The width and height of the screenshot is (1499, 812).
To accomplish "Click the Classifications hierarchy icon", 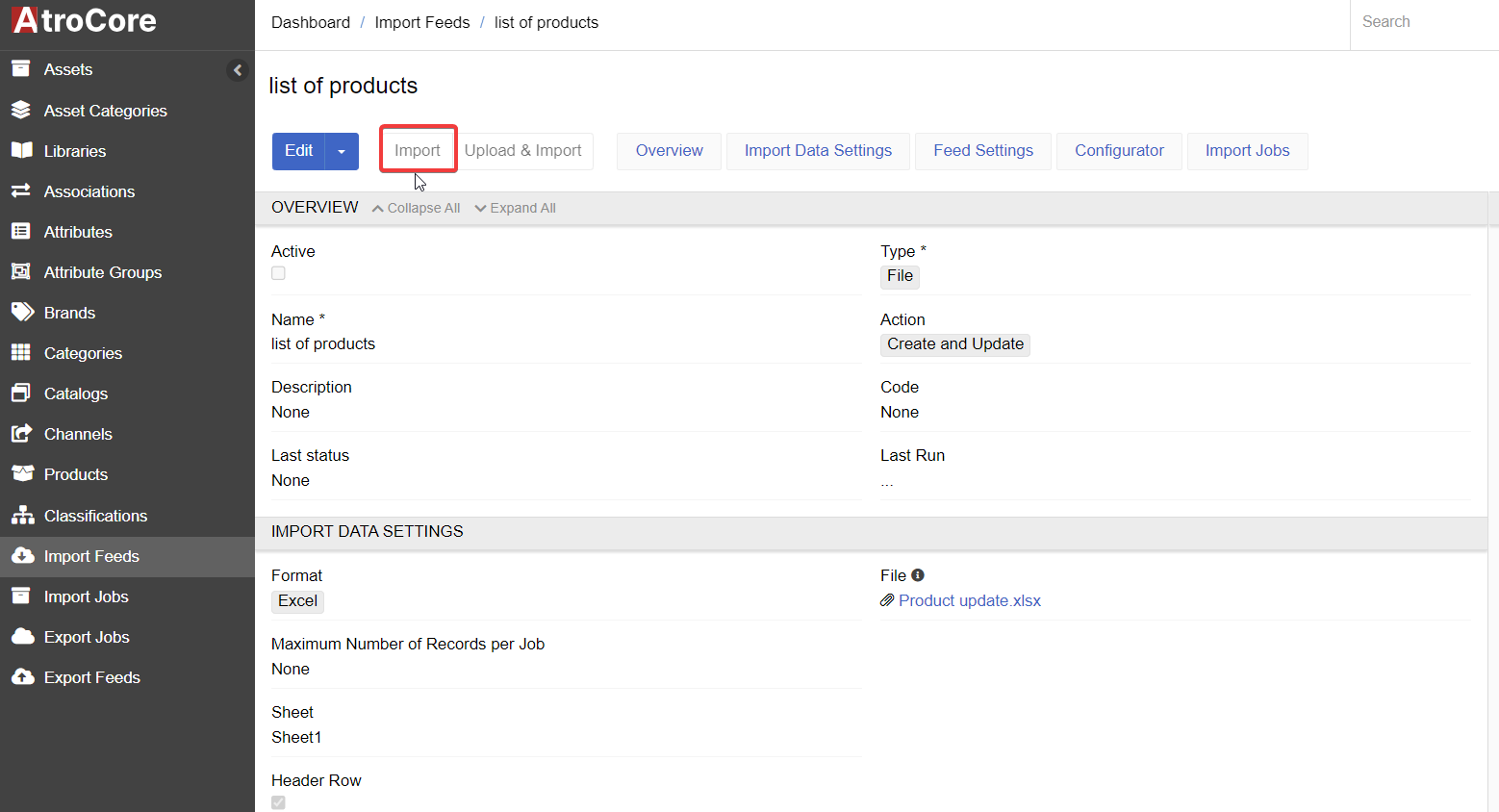I will [22, 516].
